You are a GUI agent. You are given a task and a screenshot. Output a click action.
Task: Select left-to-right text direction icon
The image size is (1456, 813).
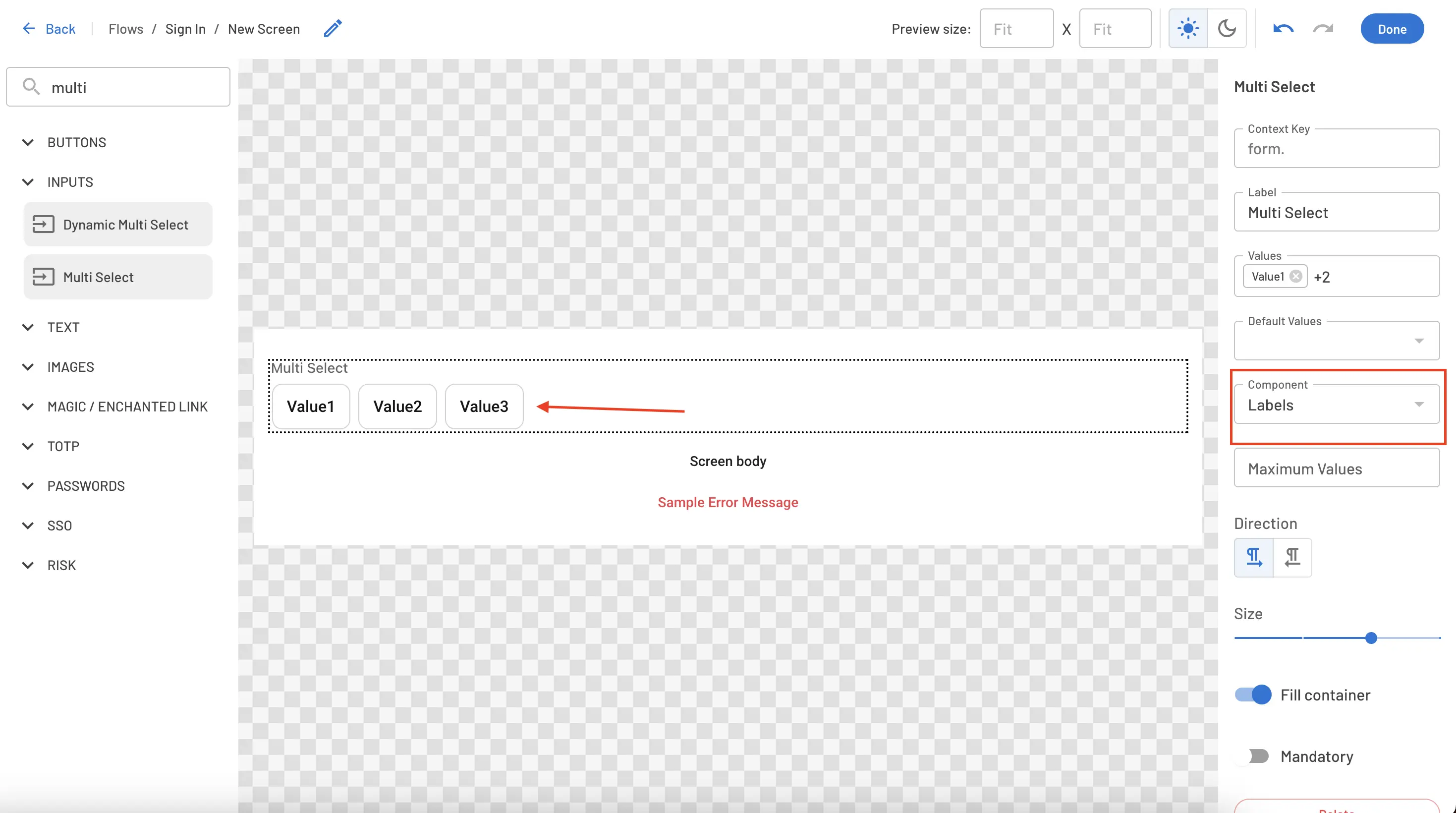click(1254, 558)
